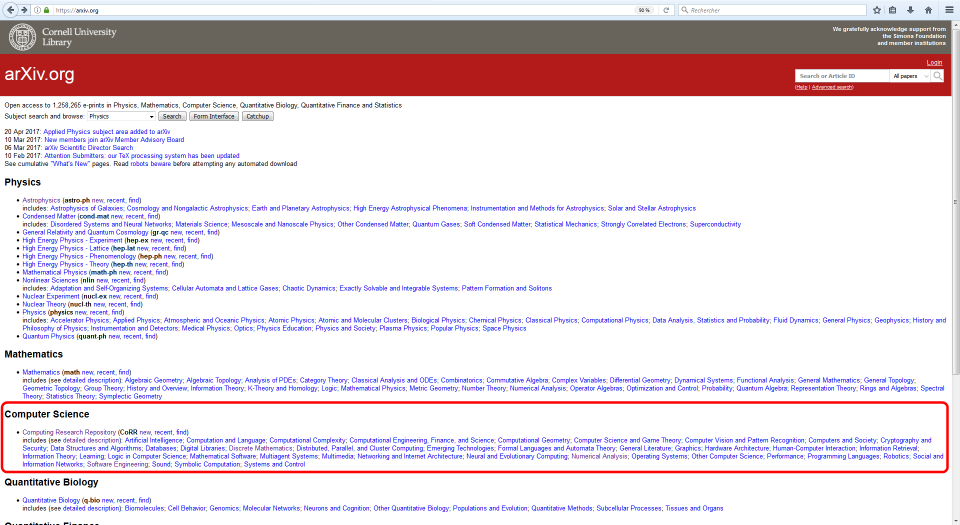Open High Energy Physics - Theory link
The height and width of the screenshot is (525, 960).
coord(66,264)
